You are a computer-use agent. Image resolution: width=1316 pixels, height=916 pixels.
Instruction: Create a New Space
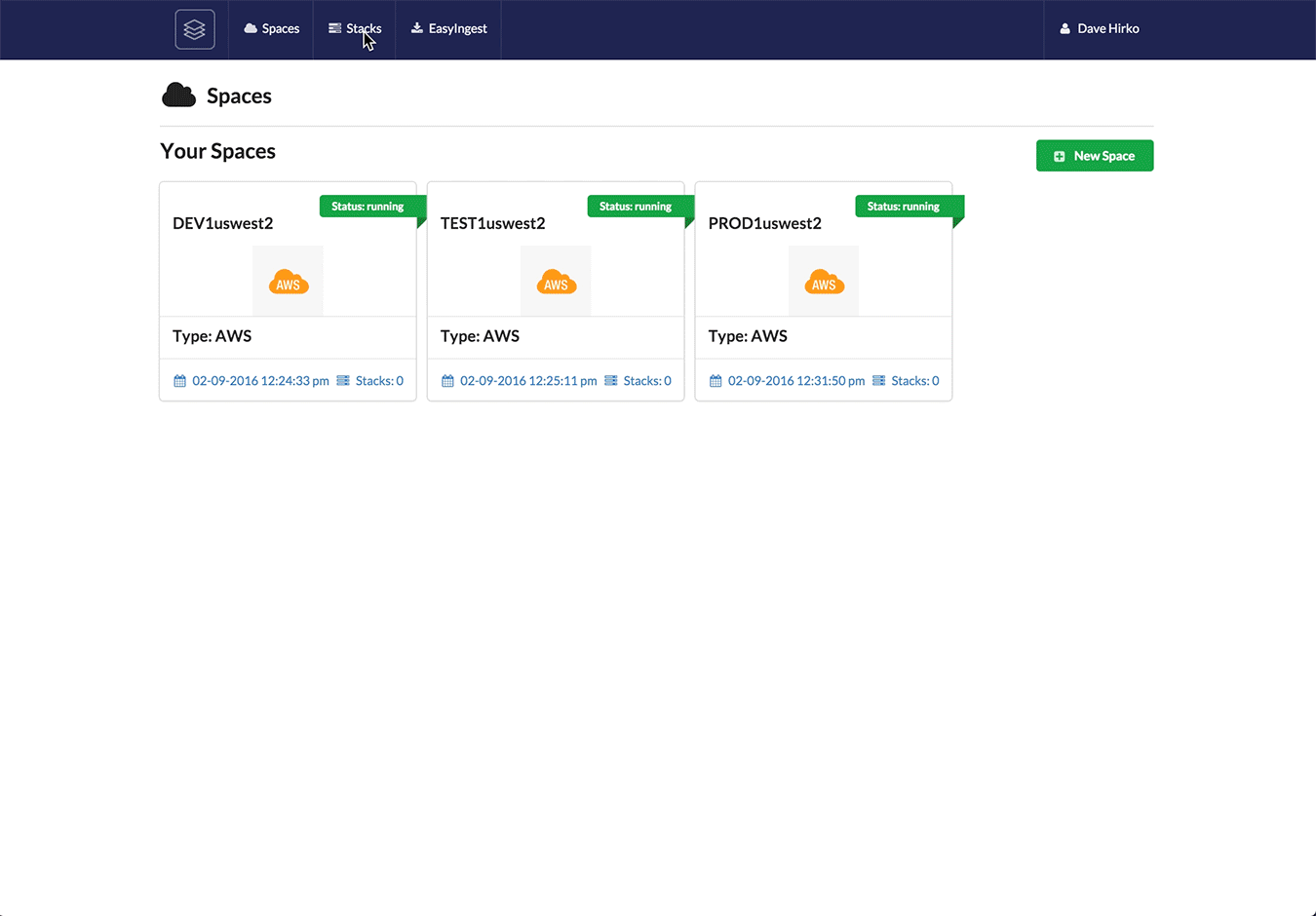pos(1095,156)
